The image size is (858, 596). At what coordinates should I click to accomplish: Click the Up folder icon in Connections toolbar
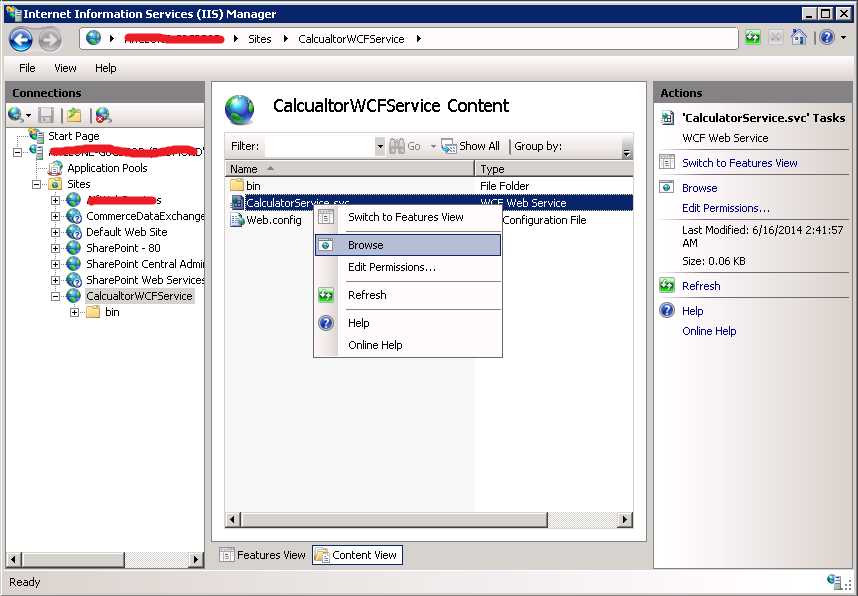tap(74, 115)
